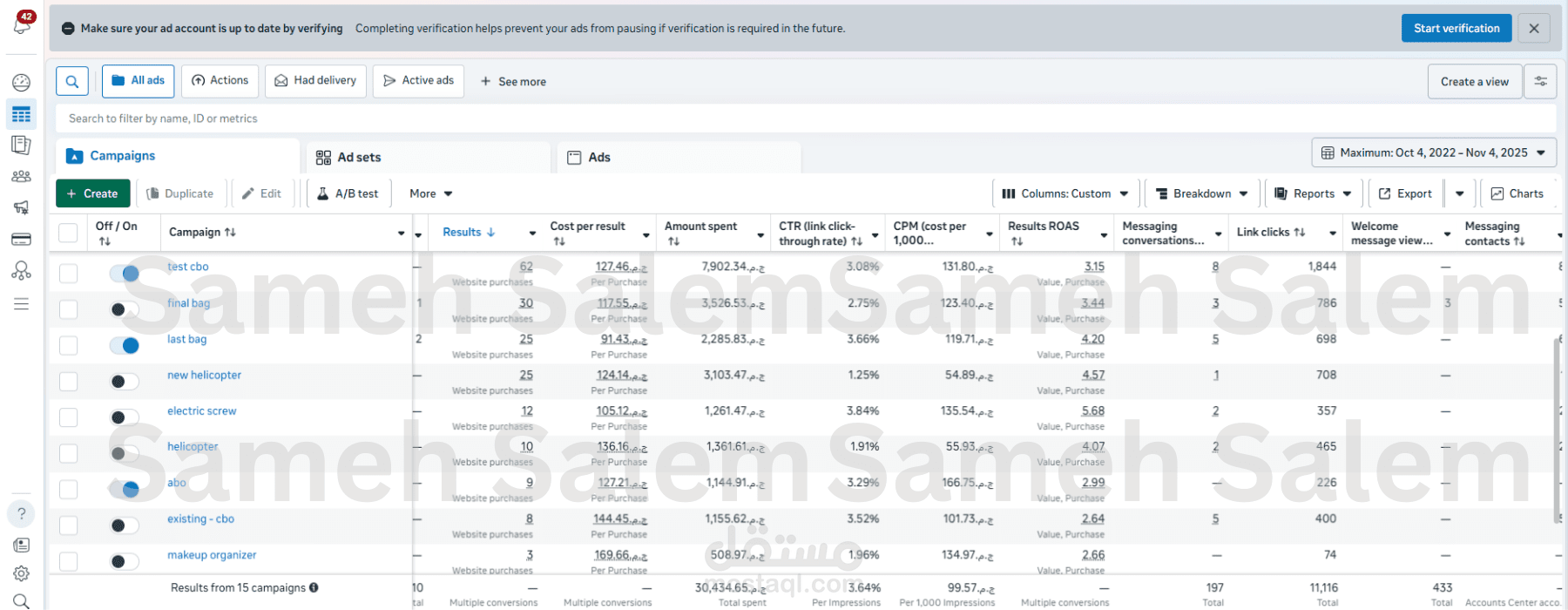Viewport: 1568px width, 610px height.
Task: Expand the arrow dropdown next to Export
Action: pyautogui.click(x=1460, y=193)
